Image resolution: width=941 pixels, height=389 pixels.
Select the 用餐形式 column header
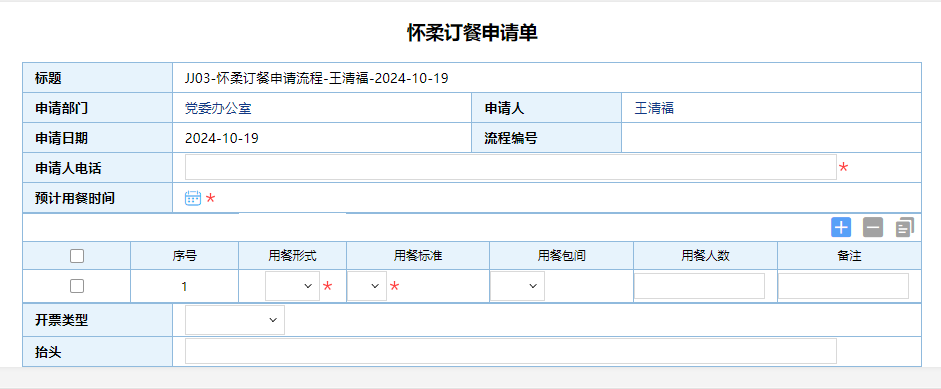(x=292, y=256)
